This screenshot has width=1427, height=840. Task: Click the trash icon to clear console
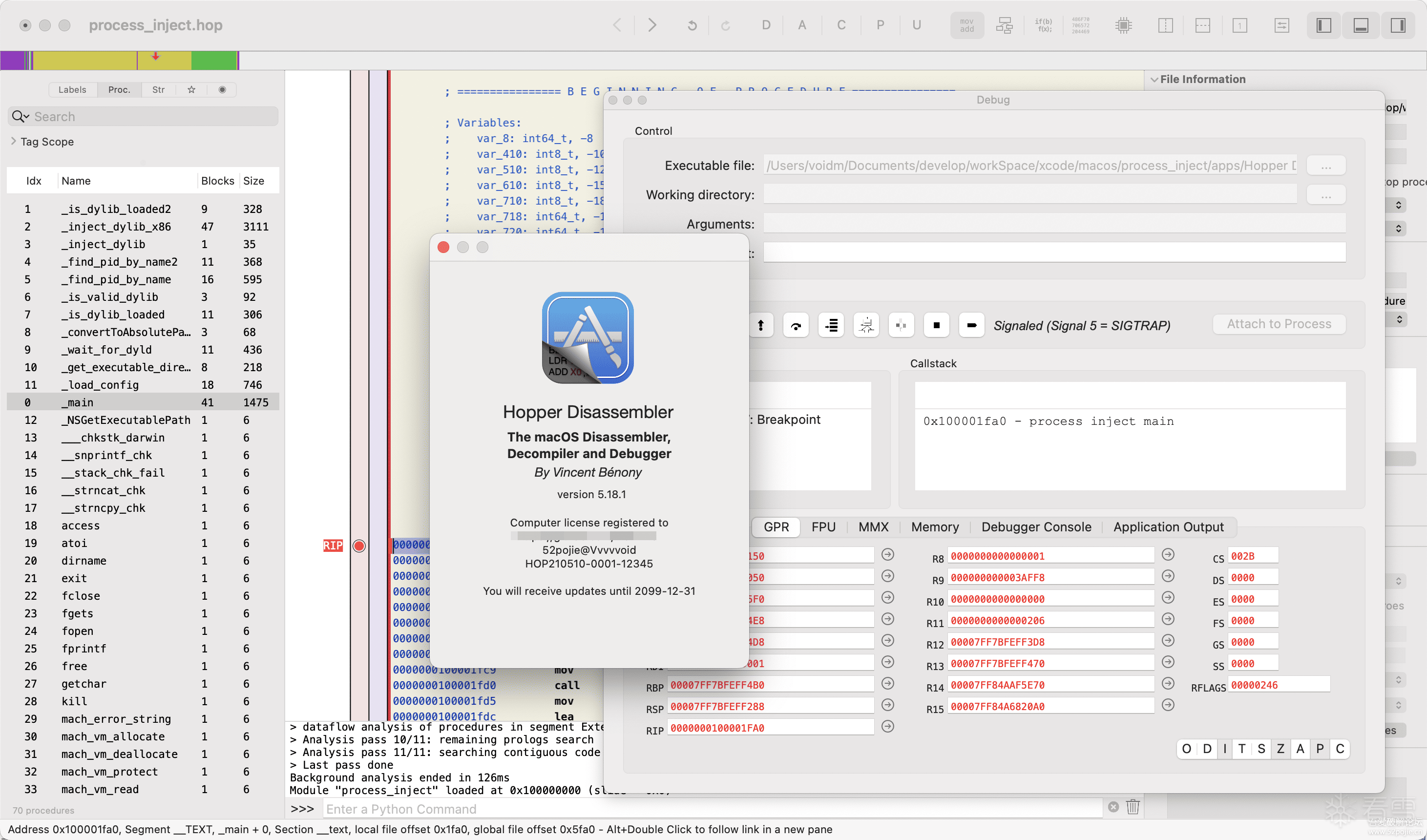tap(1133, 807)
